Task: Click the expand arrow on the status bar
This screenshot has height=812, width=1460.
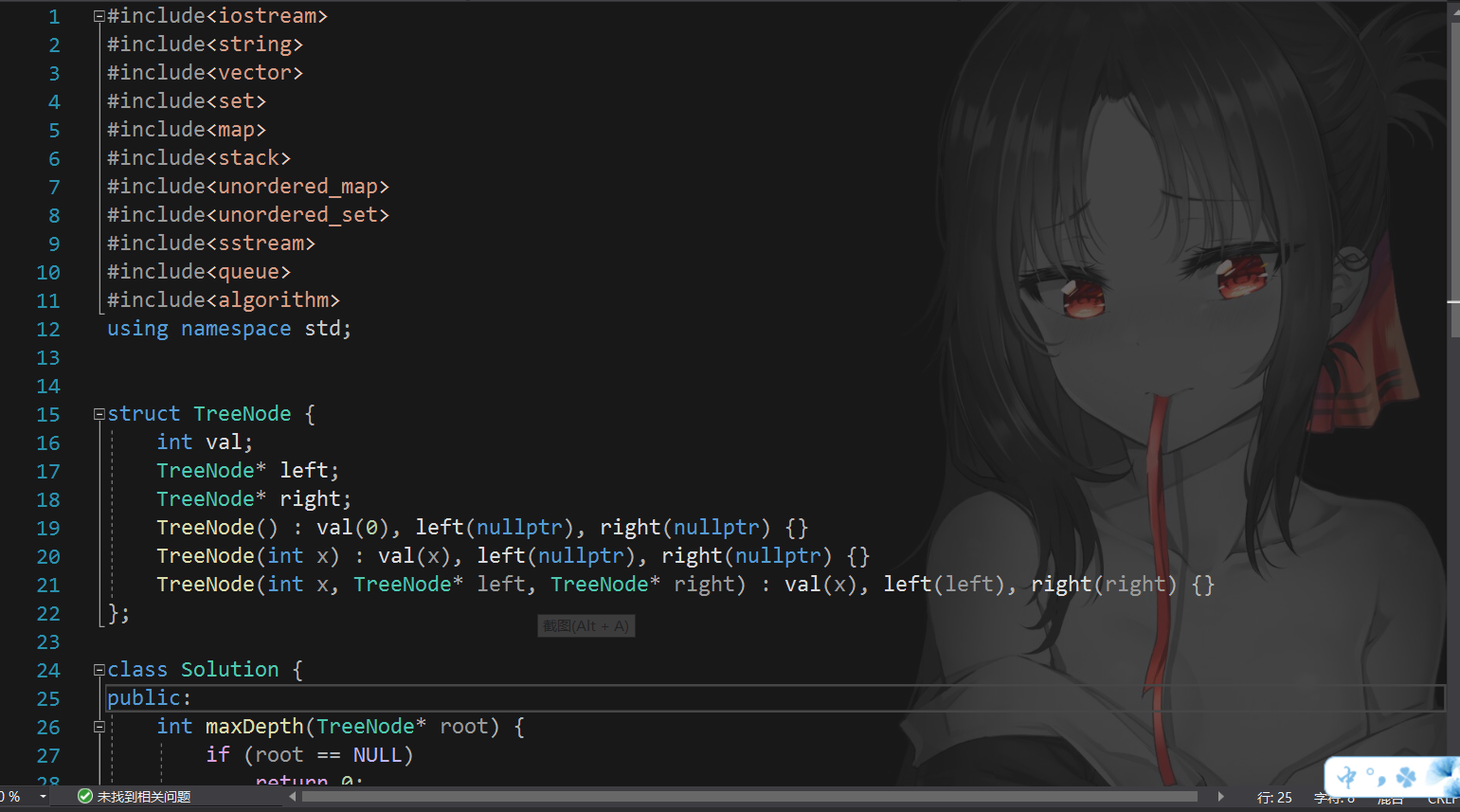Action: click(1223, 796)
